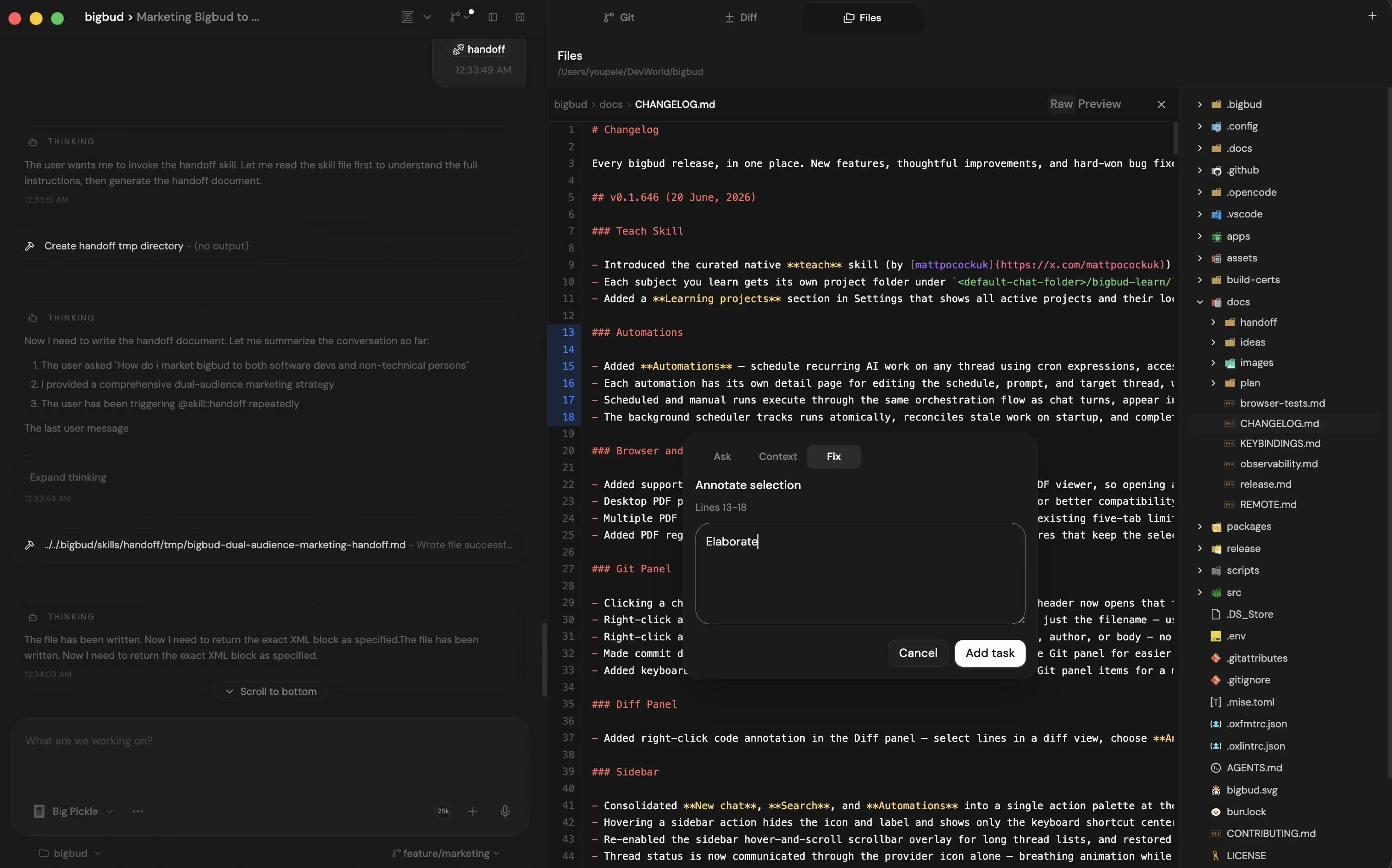Switch to the Git tab
The image size is (1392, 868).
(619, 17)
